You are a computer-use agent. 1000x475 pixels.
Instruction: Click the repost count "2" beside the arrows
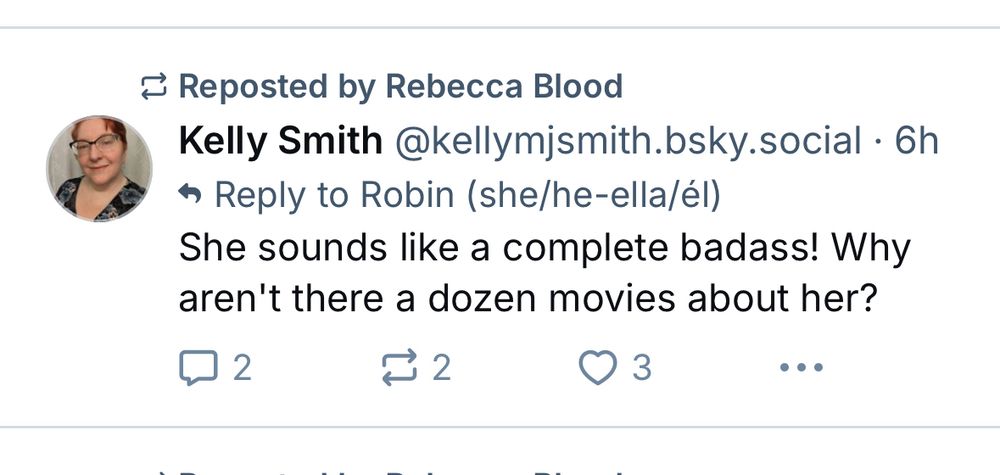click(x=441, y=369)
